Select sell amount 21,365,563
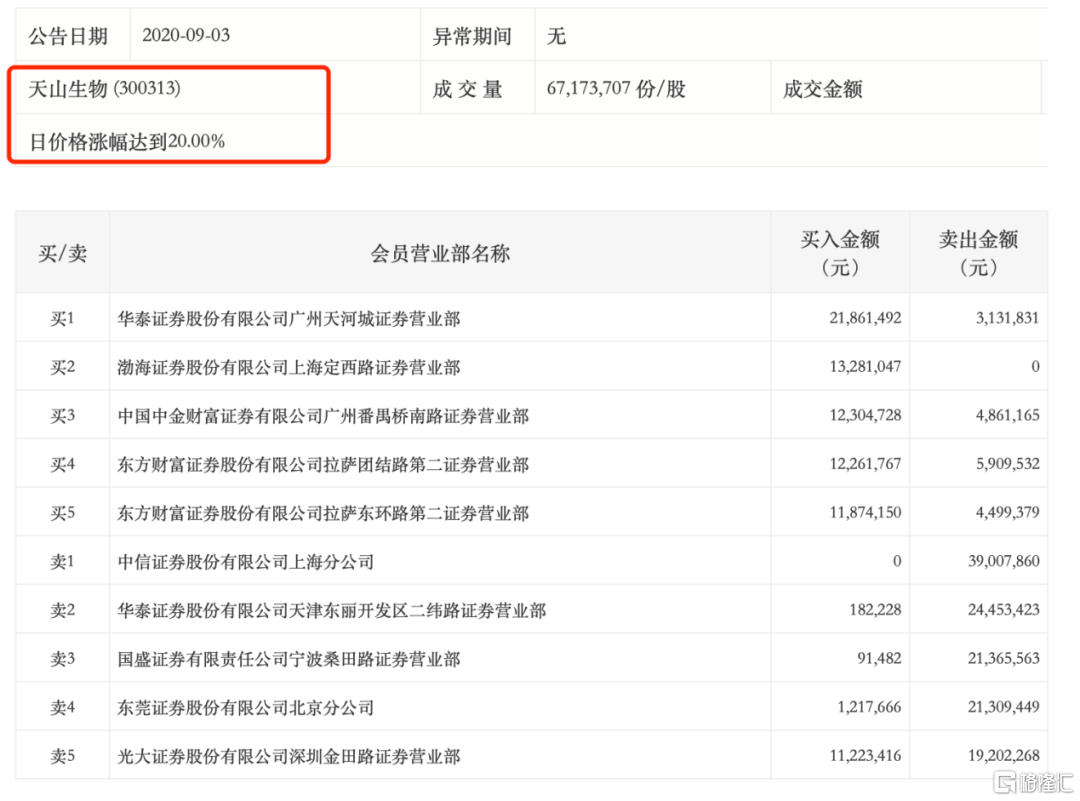 (1004, 658)
